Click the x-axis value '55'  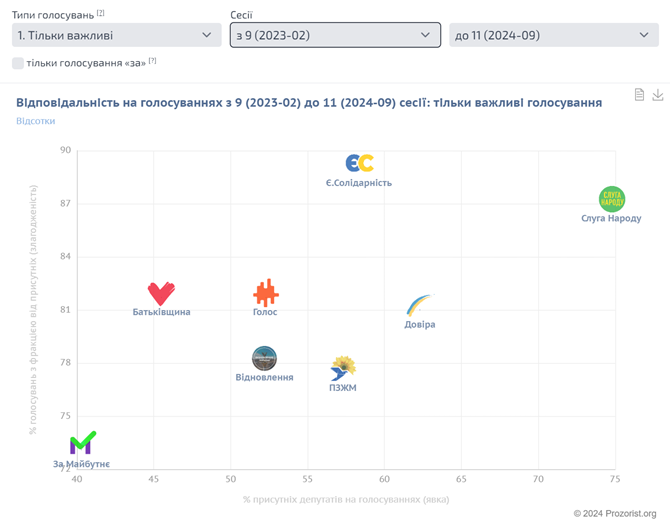coord(307,479)
